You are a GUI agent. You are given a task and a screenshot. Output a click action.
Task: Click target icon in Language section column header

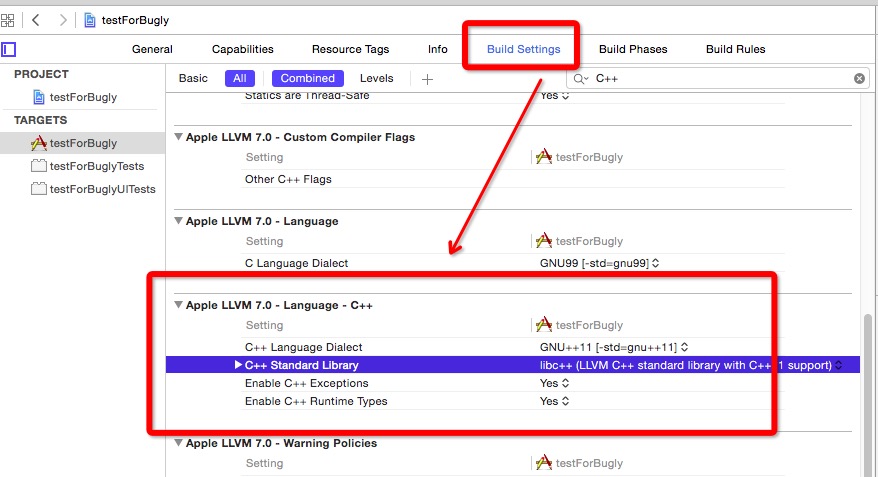coord(544,241)
